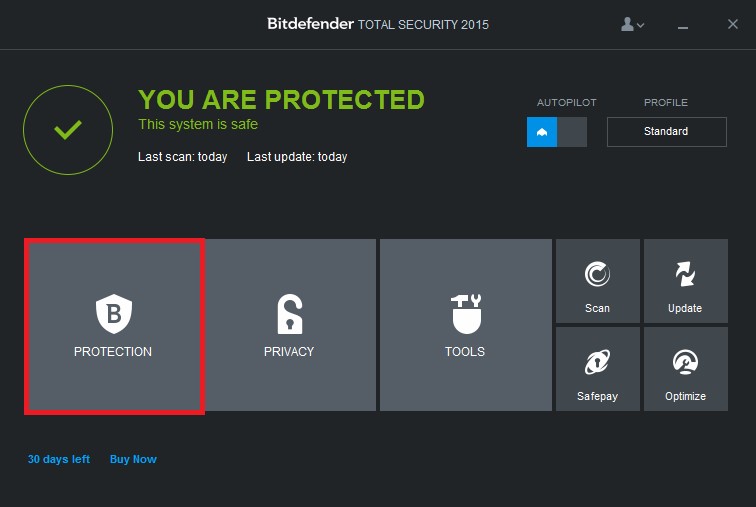
Task: Open the Tools toolbox icon
Action: point(466,314)
